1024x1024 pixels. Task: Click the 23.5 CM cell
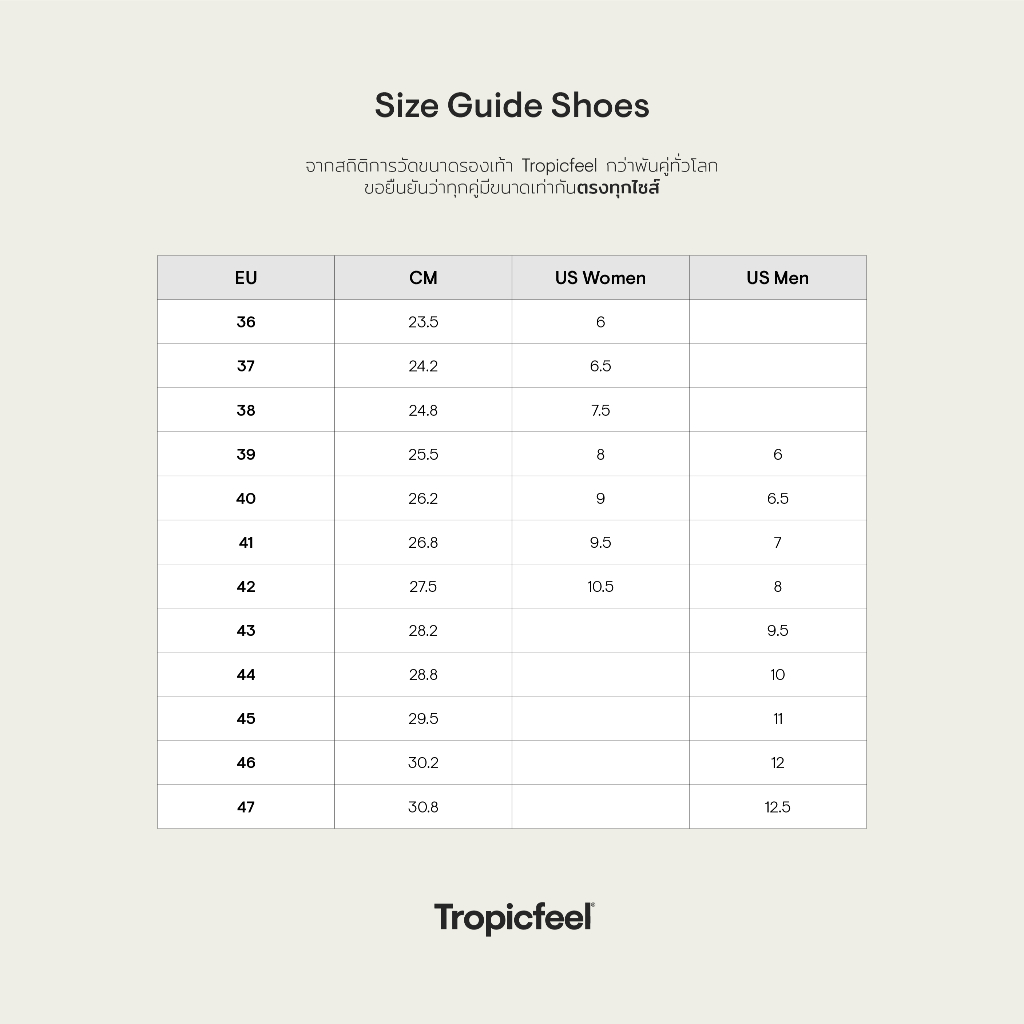423,322
